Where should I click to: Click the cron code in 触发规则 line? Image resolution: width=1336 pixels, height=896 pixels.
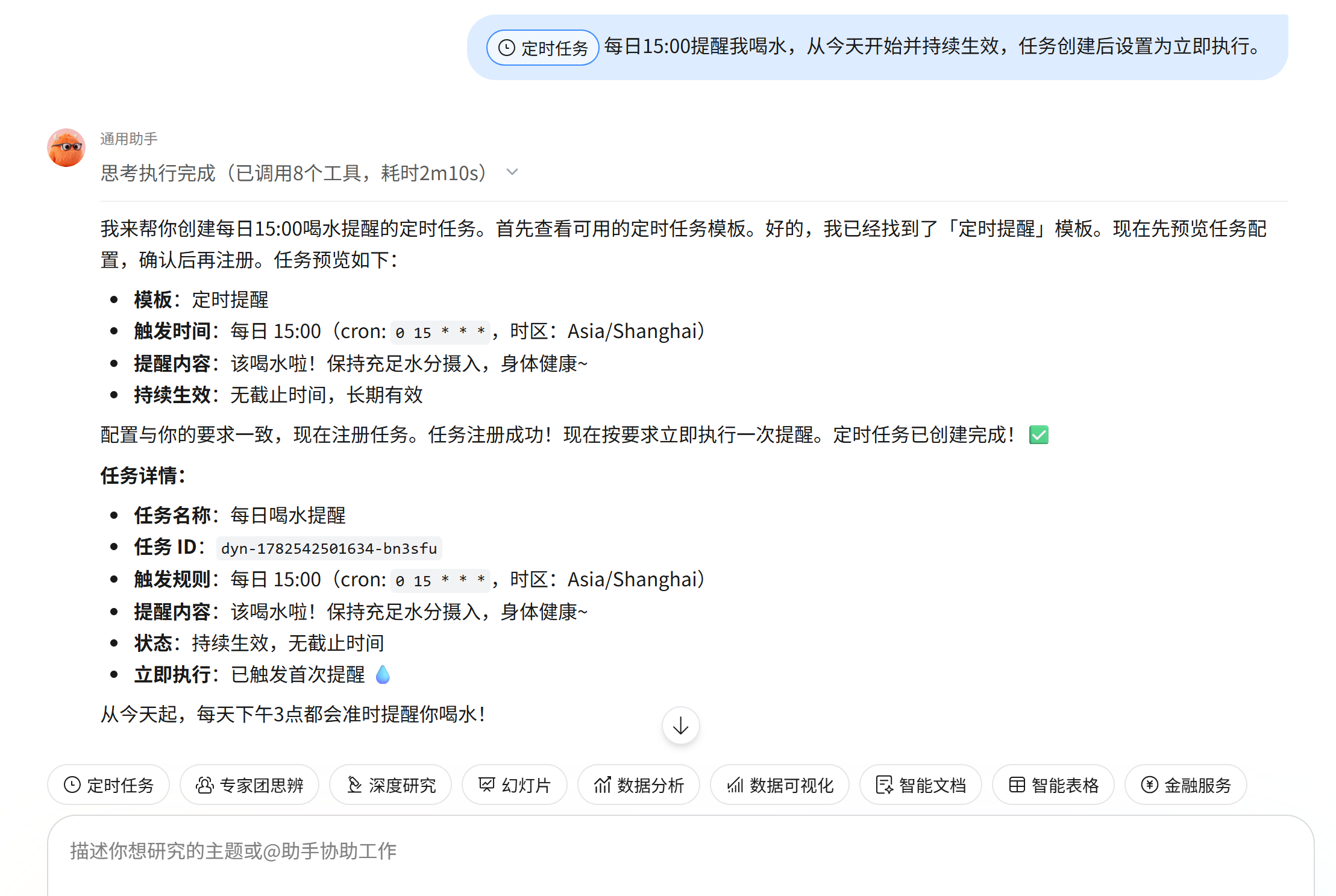[441, 580]
